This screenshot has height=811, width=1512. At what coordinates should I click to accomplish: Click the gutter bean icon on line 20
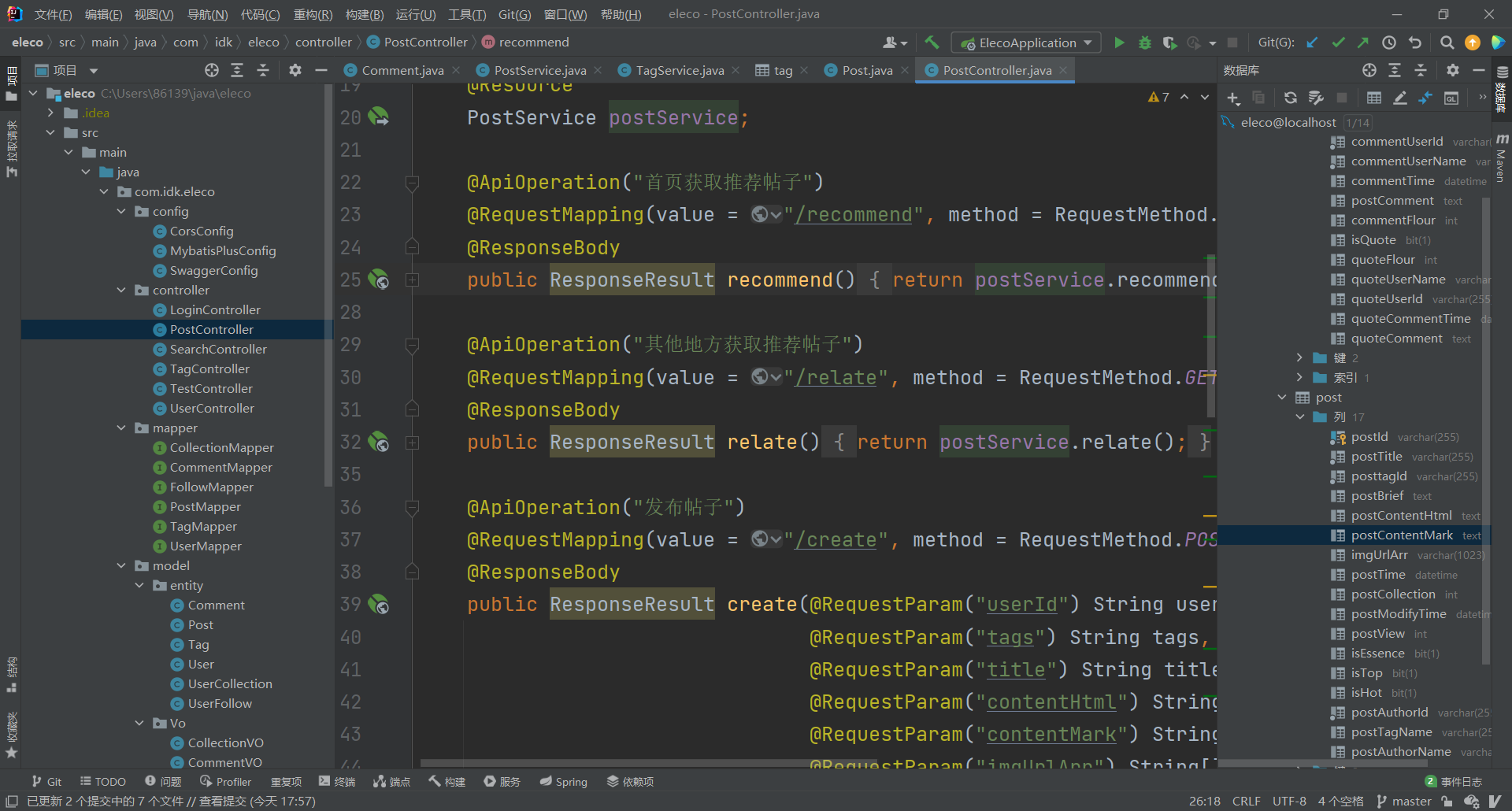[x=379, y=117]
